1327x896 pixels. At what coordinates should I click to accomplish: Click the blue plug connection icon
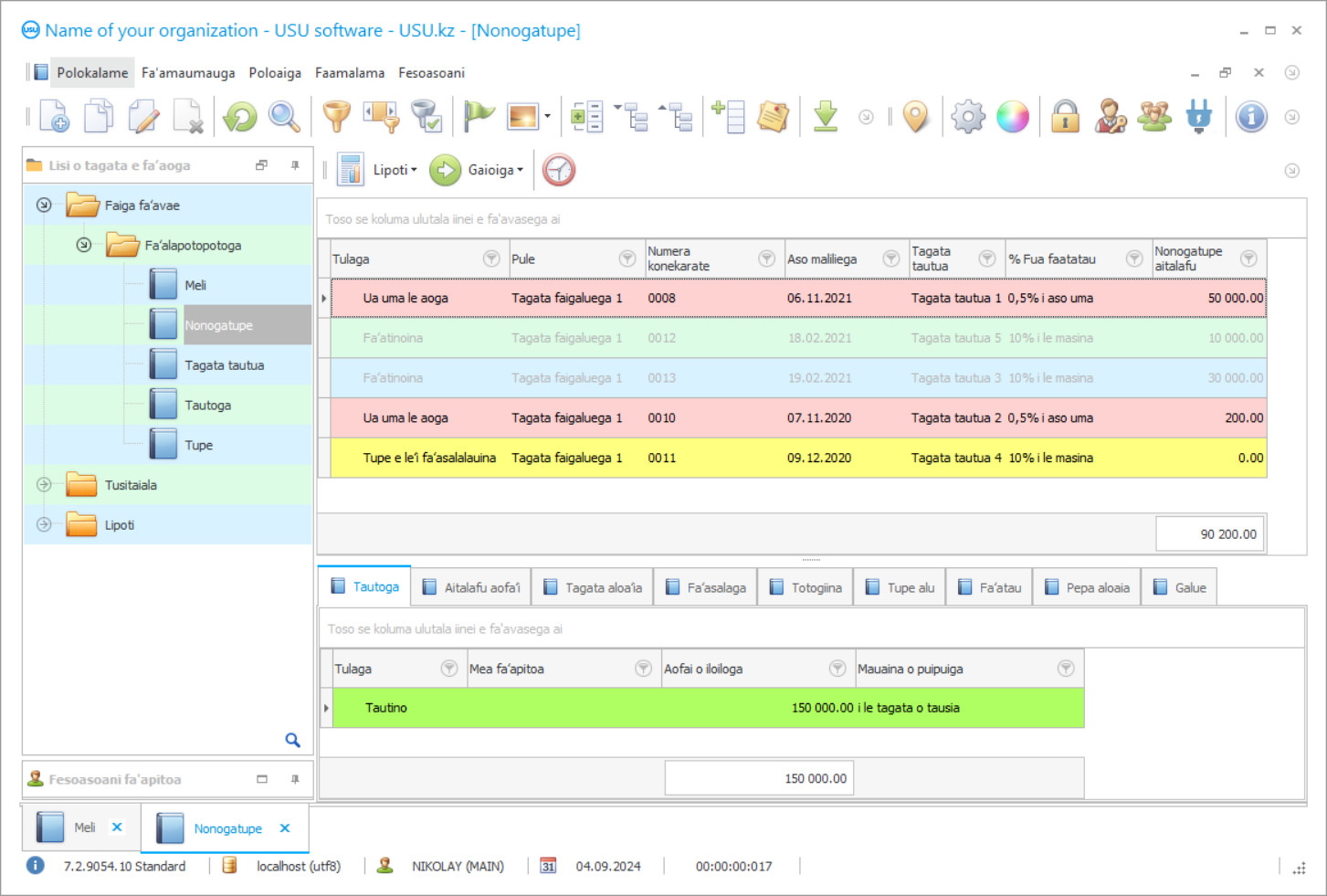click(x=1199, y=117)
